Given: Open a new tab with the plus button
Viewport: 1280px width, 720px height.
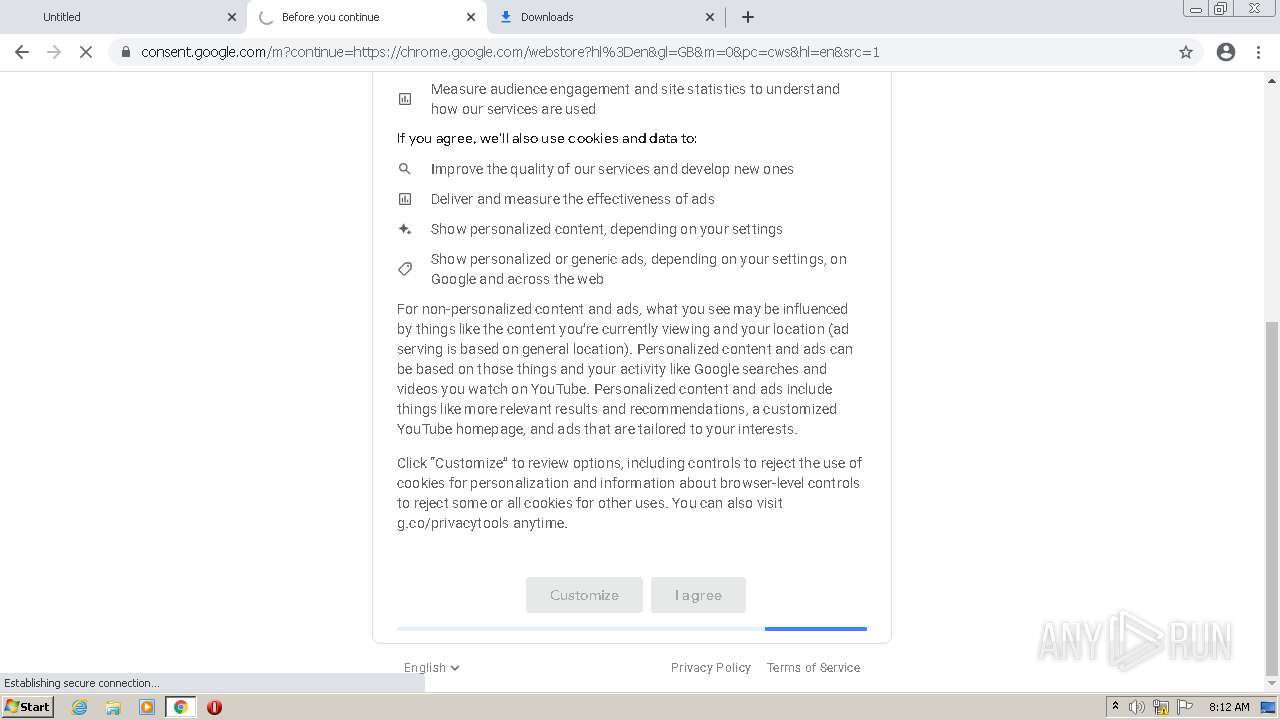Looking at the screenshot, I should 748,17.
